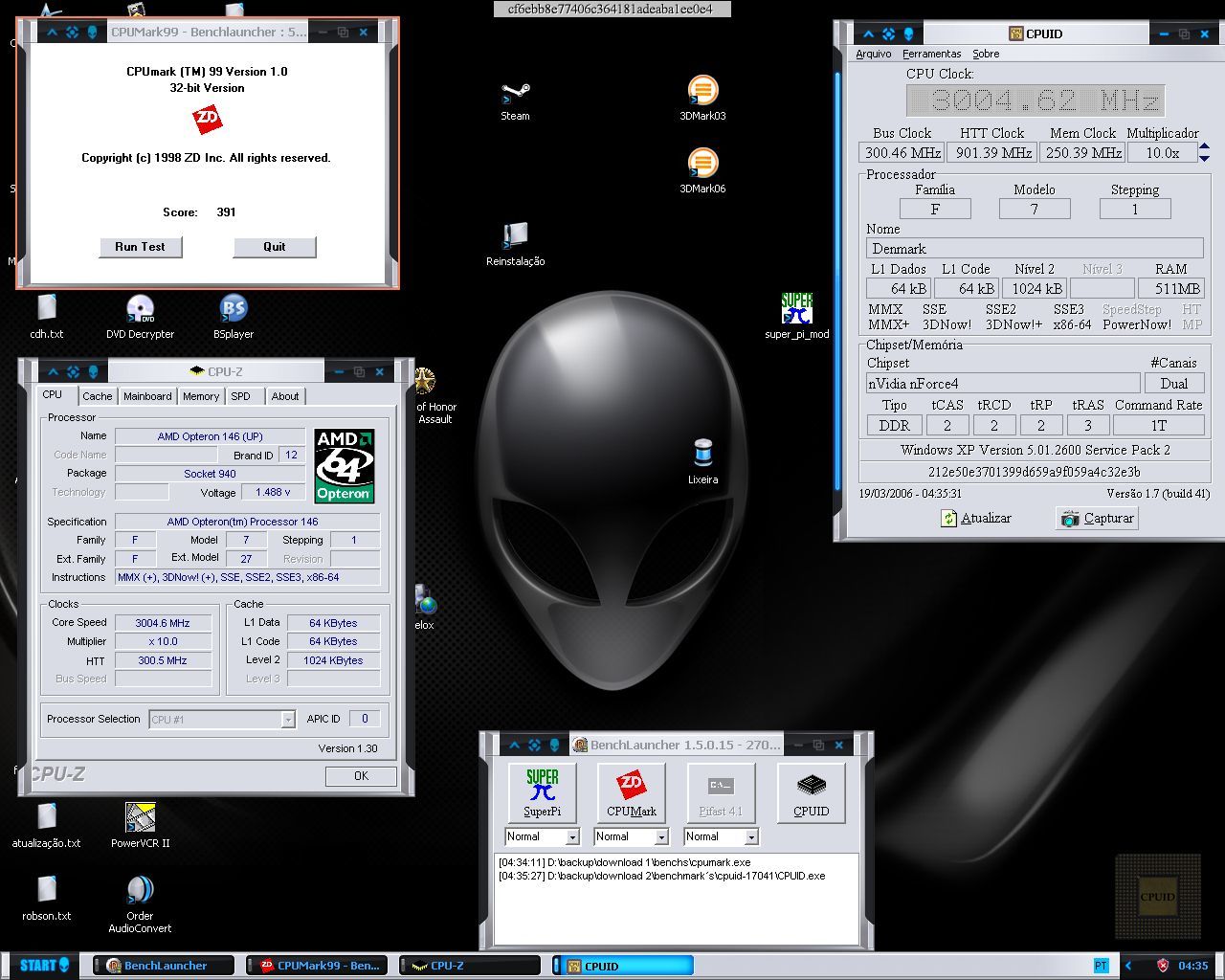This screenshot has width=1225, height=980.
Task: Open the cdh.txt file icon
Action: click(46, 317)
